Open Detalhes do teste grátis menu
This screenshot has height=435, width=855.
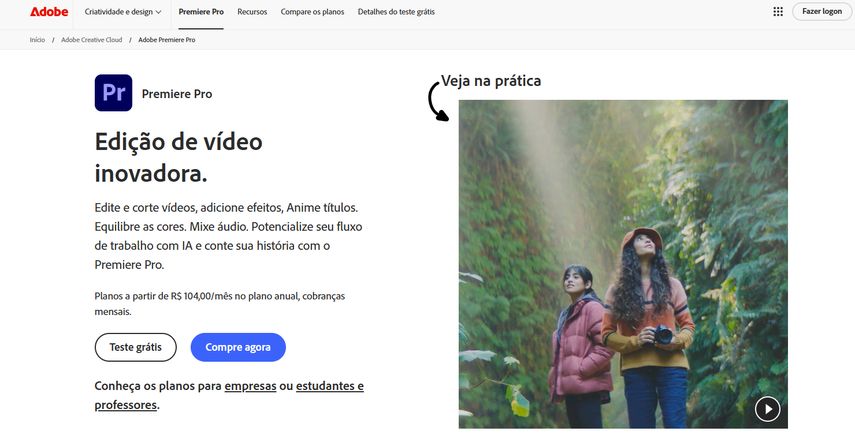(x=396, y=11)
